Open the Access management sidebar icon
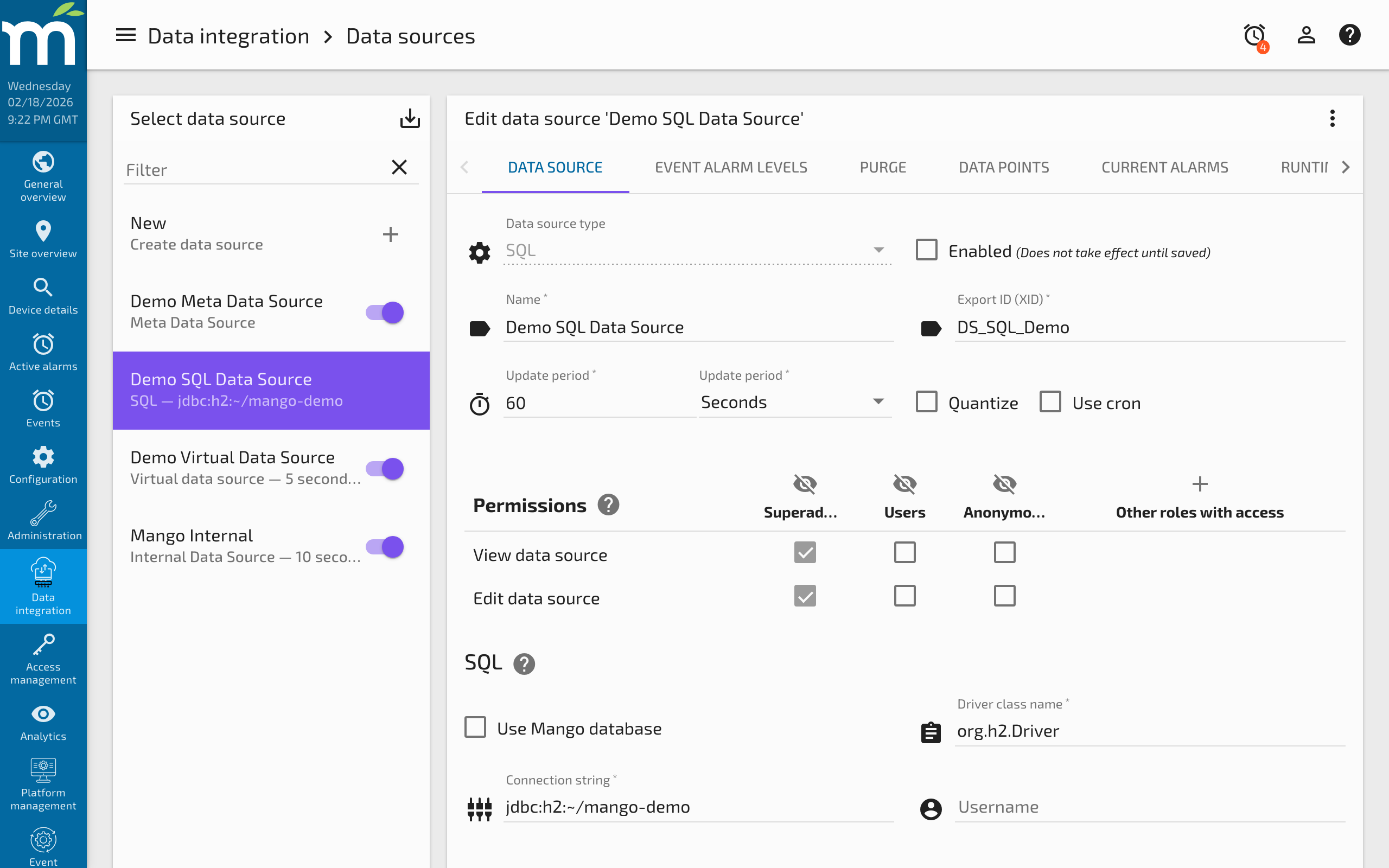This screenshot has height=868, width=1389. (43, 644)
